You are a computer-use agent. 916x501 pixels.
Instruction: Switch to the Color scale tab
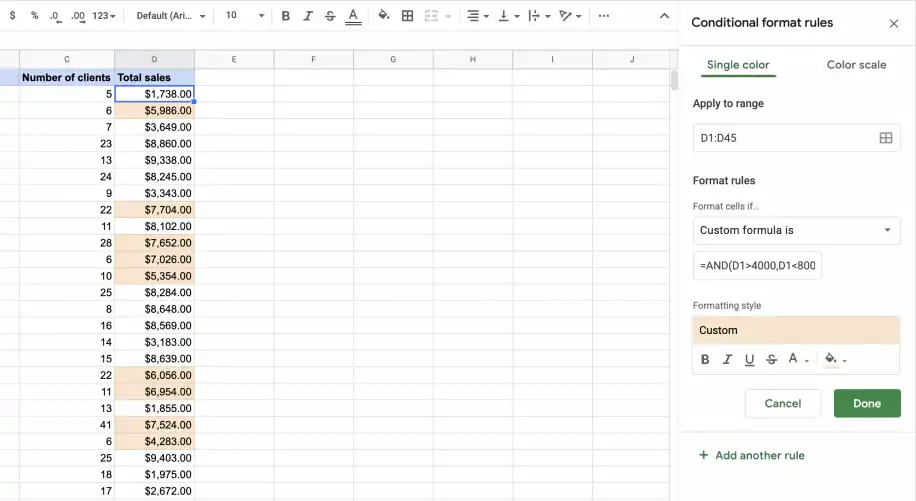coord(856,65)
